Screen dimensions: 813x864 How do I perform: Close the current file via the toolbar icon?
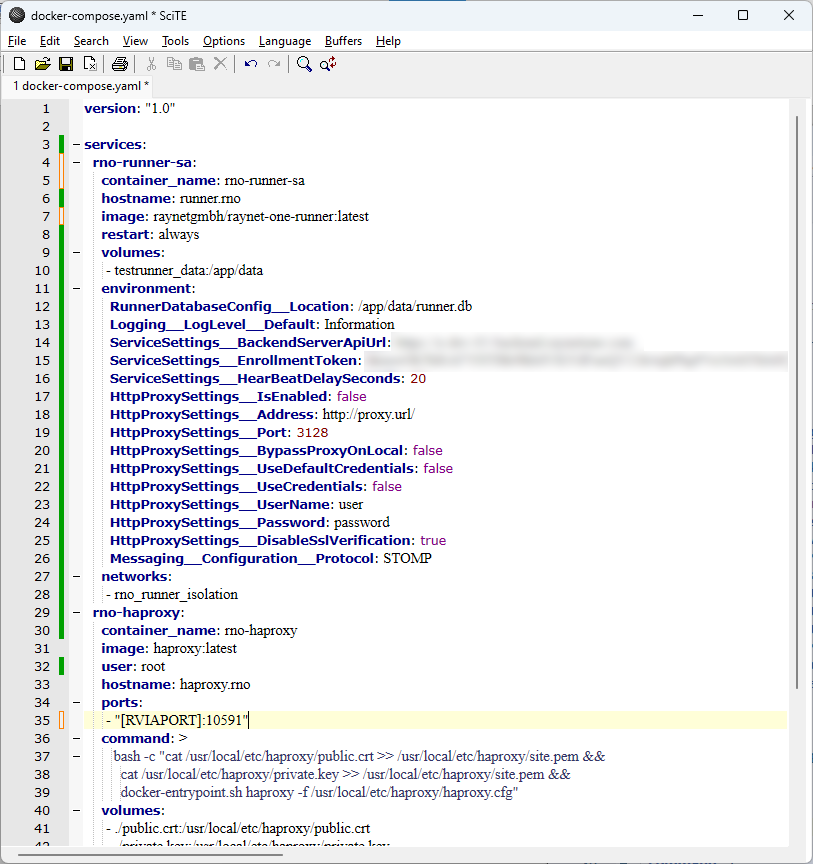[90, 64]
